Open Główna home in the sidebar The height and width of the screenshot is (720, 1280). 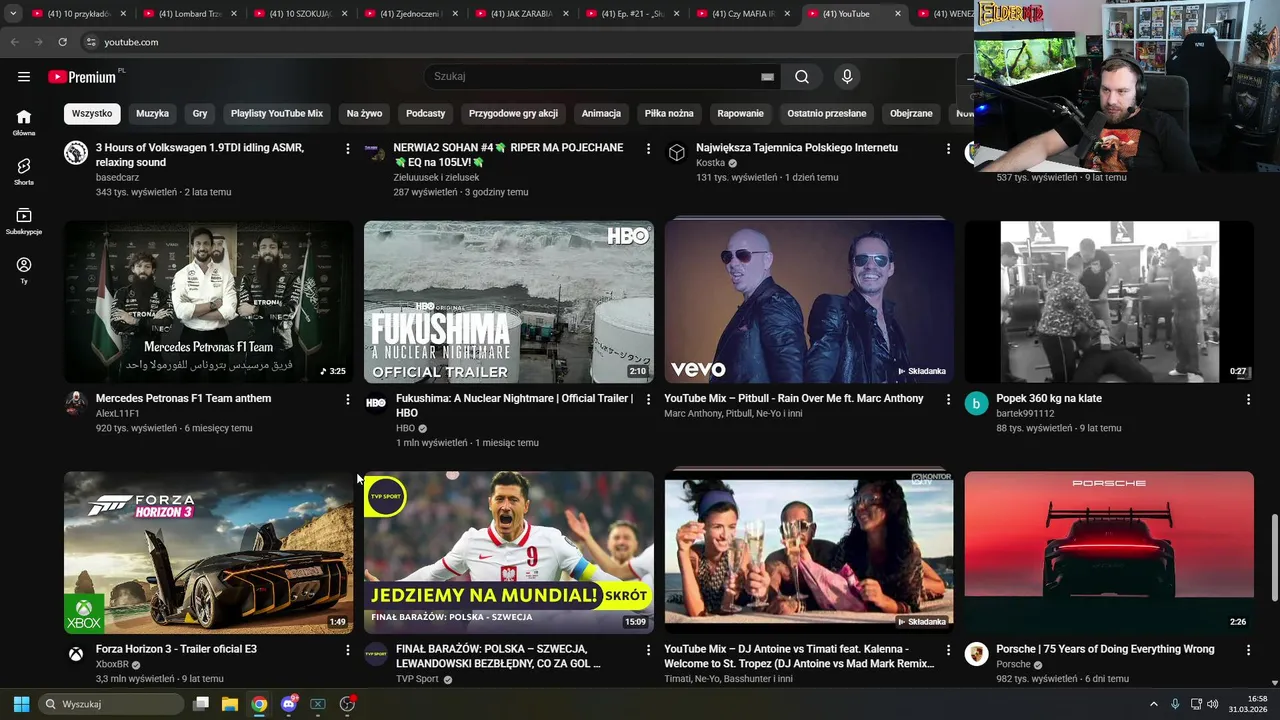pos(24,122)
